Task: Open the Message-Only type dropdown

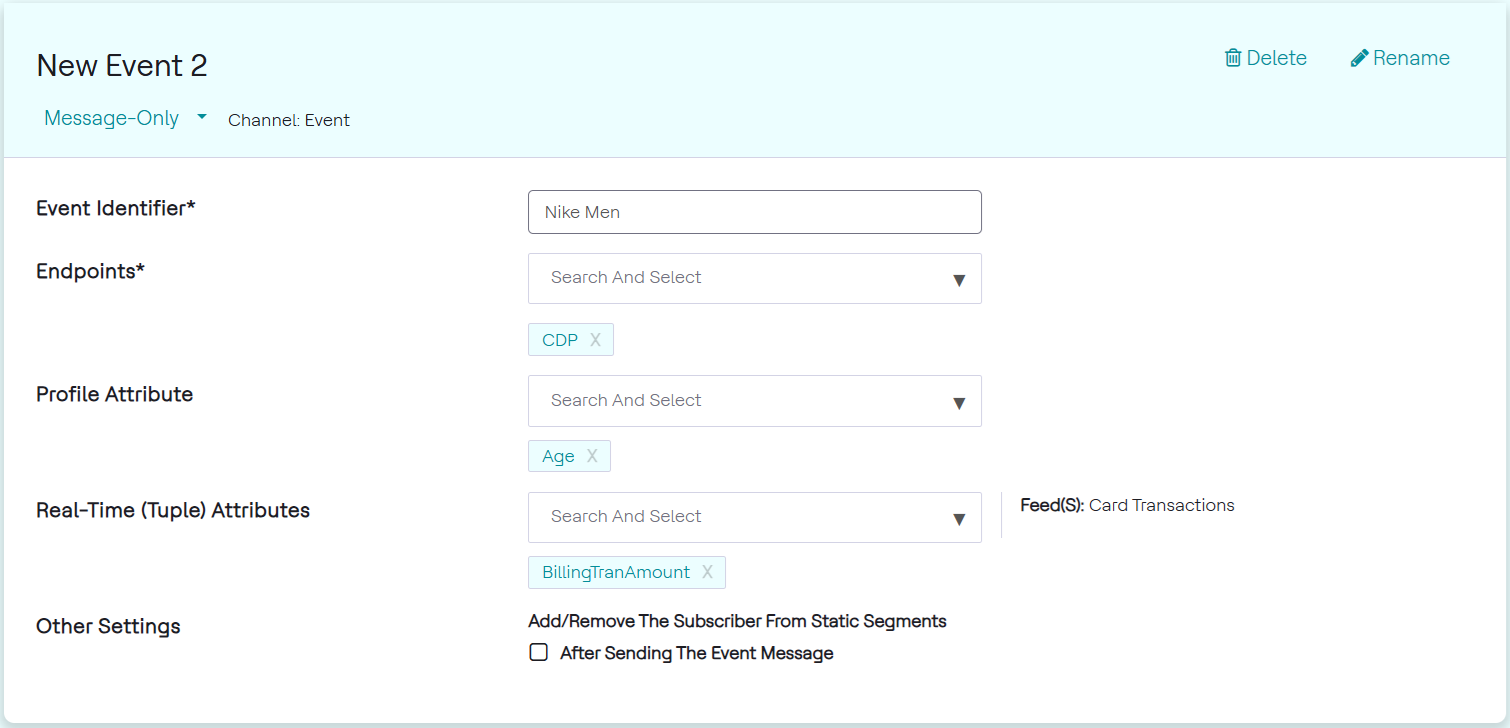Action: [x=202, y=117]
